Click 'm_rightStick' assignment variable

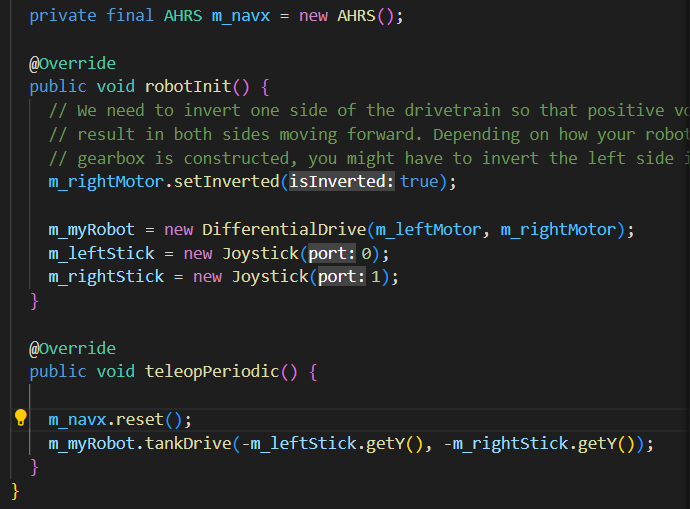106,277
